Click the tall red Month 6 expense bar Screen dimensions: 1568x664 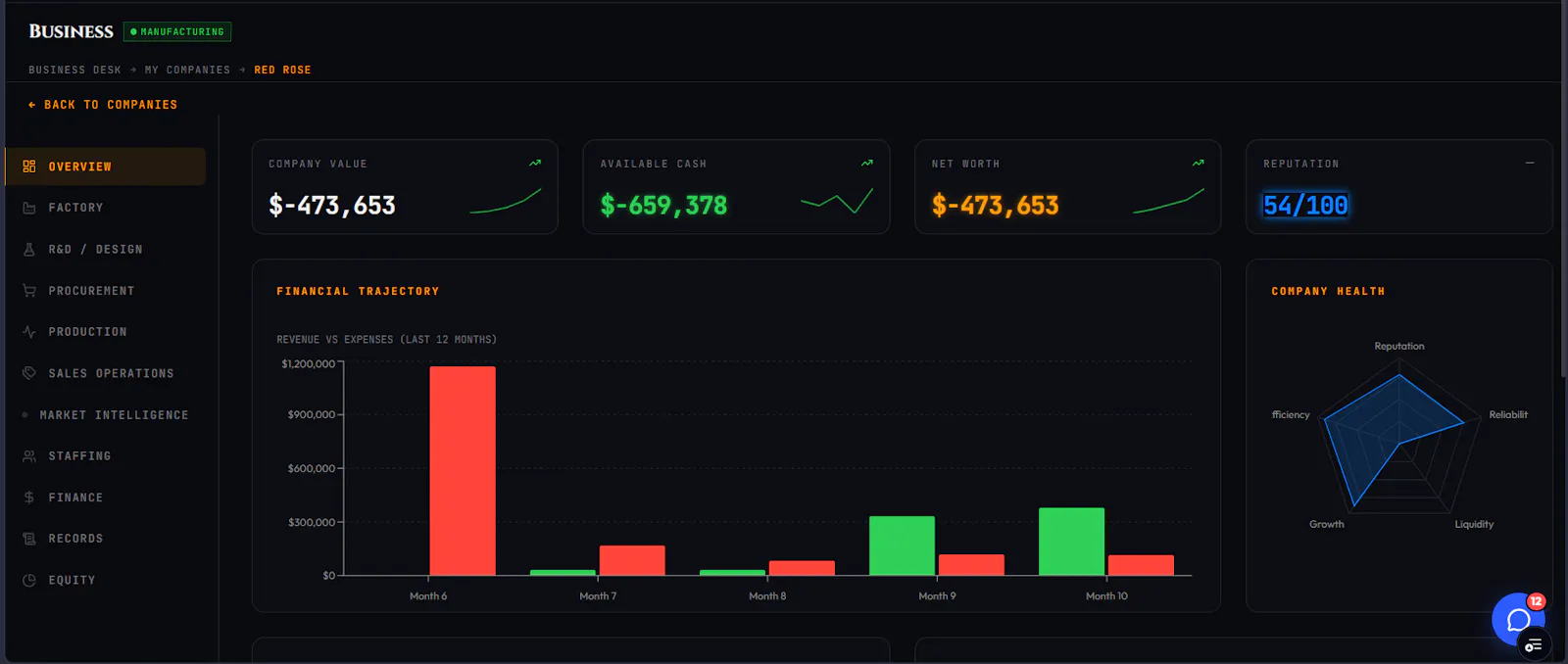463,470
